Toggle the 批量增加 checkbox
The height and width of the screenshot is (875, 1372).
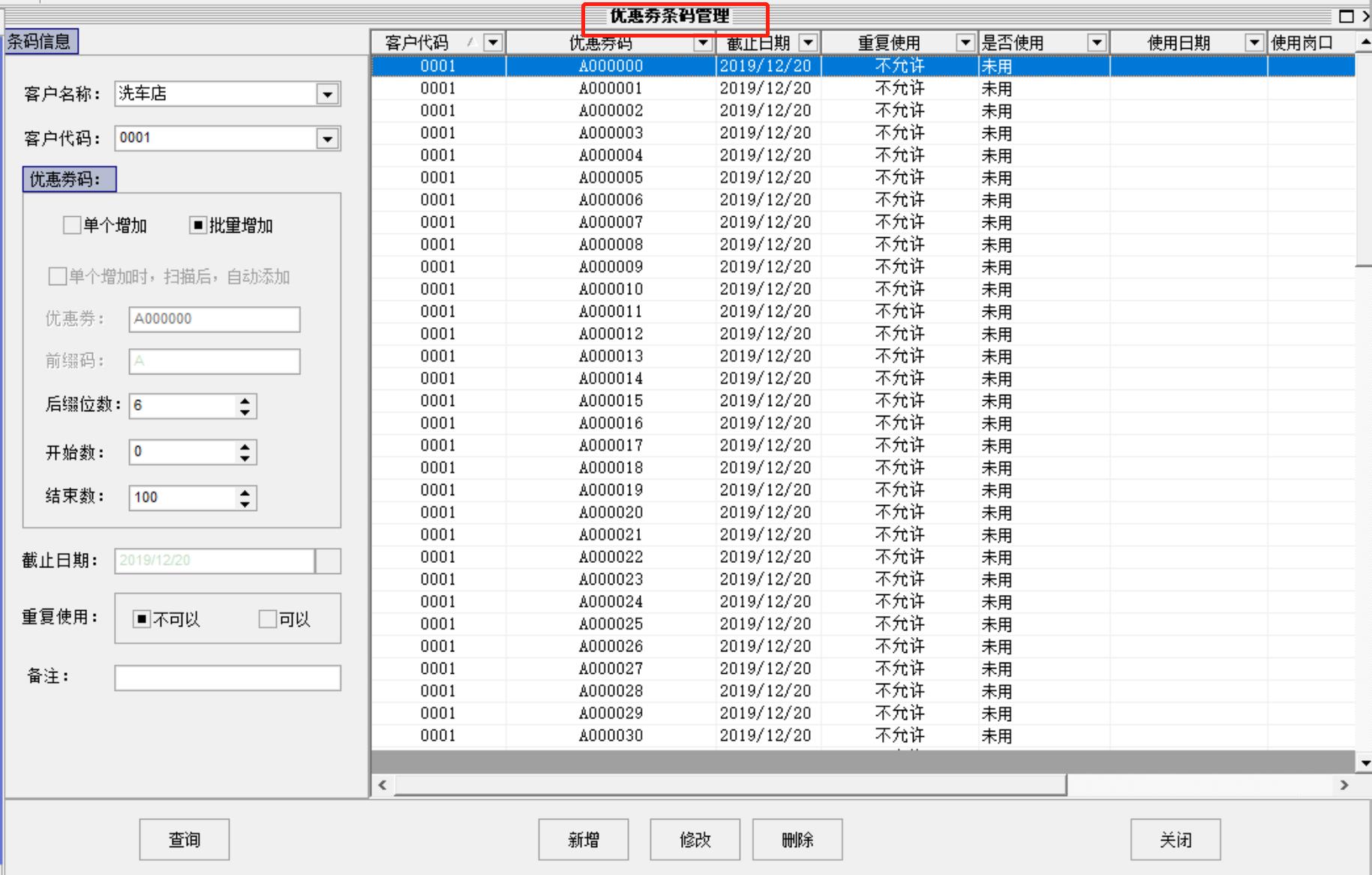click(x=198, y=225)
